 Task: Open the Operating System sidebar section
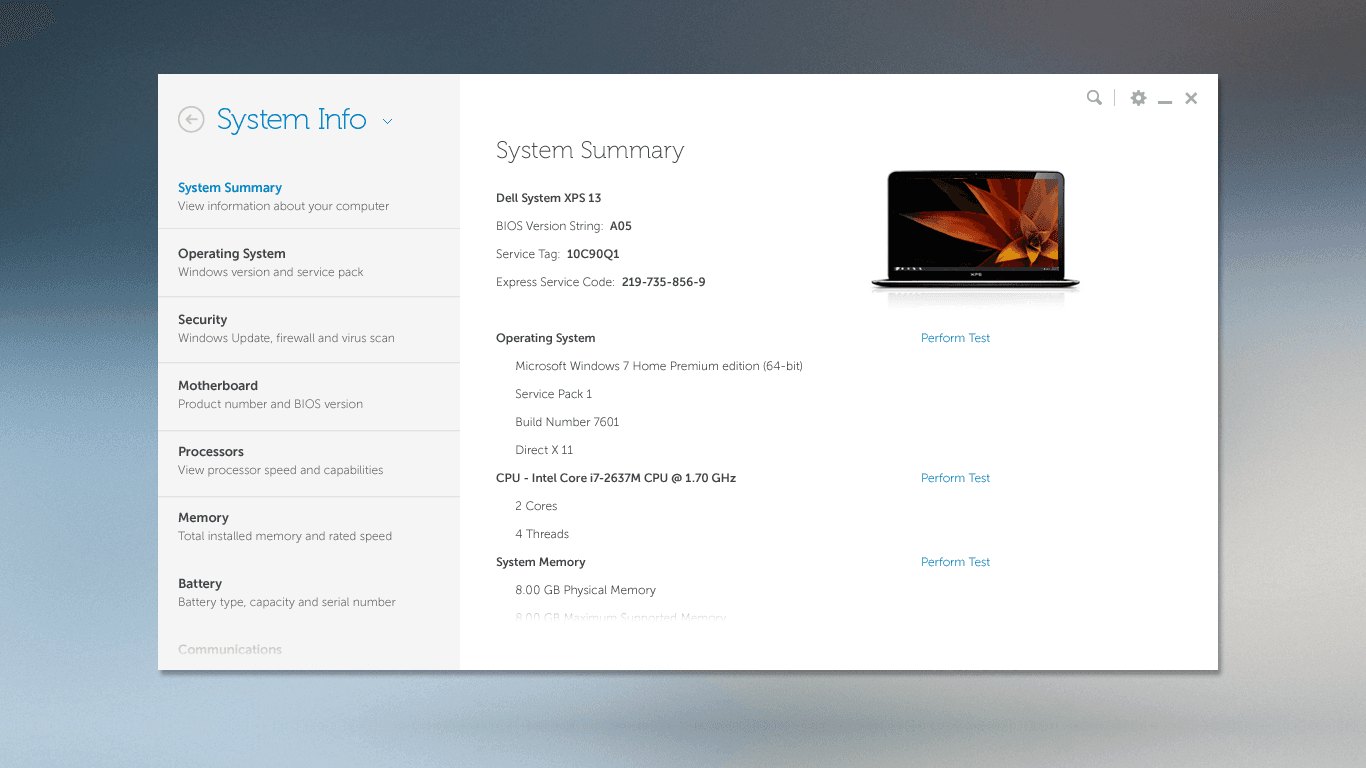309,263
